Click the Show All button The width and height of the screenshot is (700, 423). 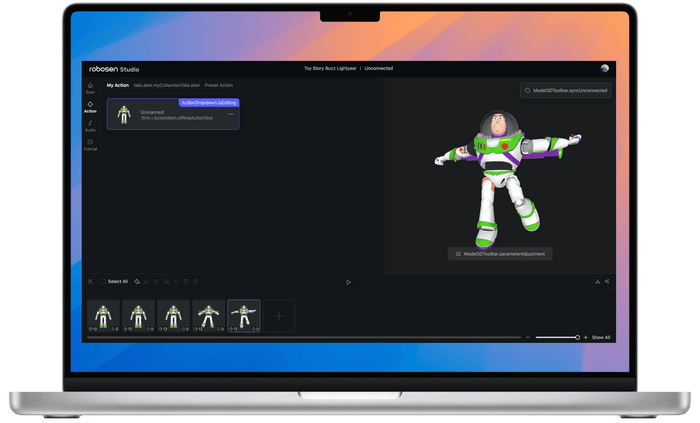600,338
